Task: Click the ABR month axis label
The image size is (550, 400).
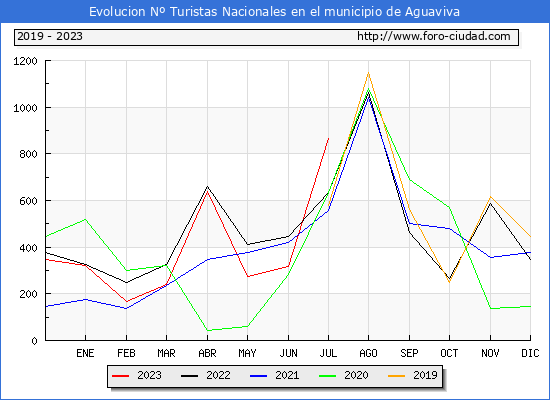Action: click(207, 353)
